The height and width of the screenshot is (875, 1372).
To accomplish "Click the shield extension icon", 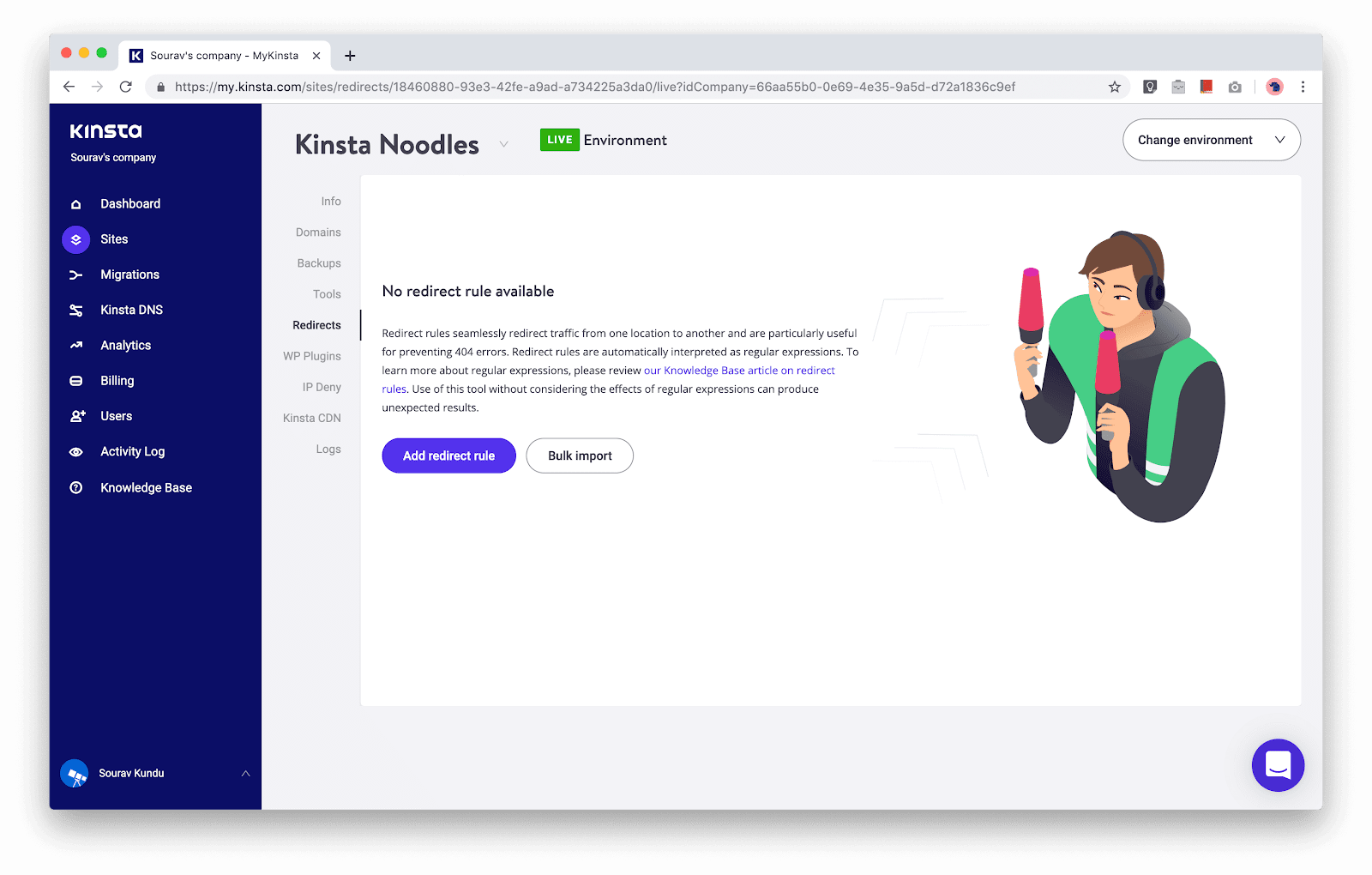I will tap(1150, 87).
